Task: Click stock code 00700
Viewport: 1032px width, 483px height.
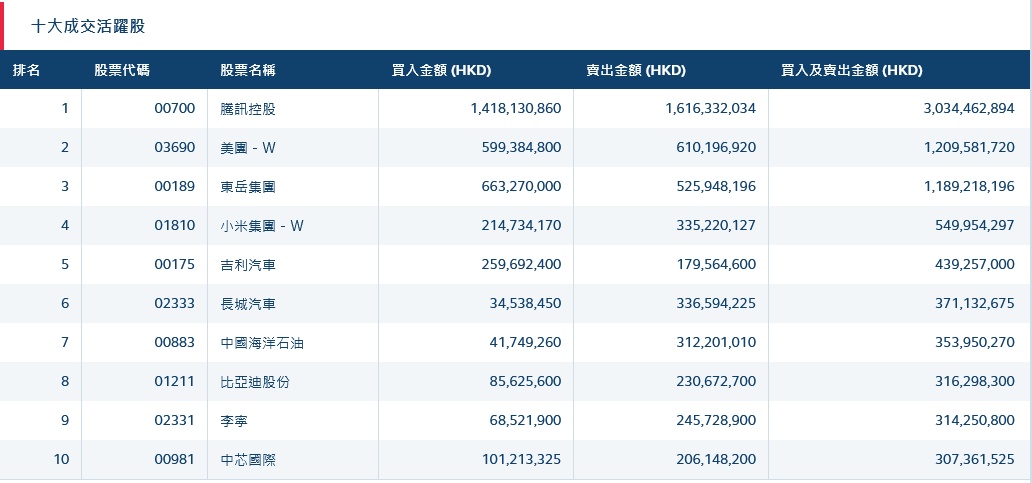Action: click(x=174, y=108)
